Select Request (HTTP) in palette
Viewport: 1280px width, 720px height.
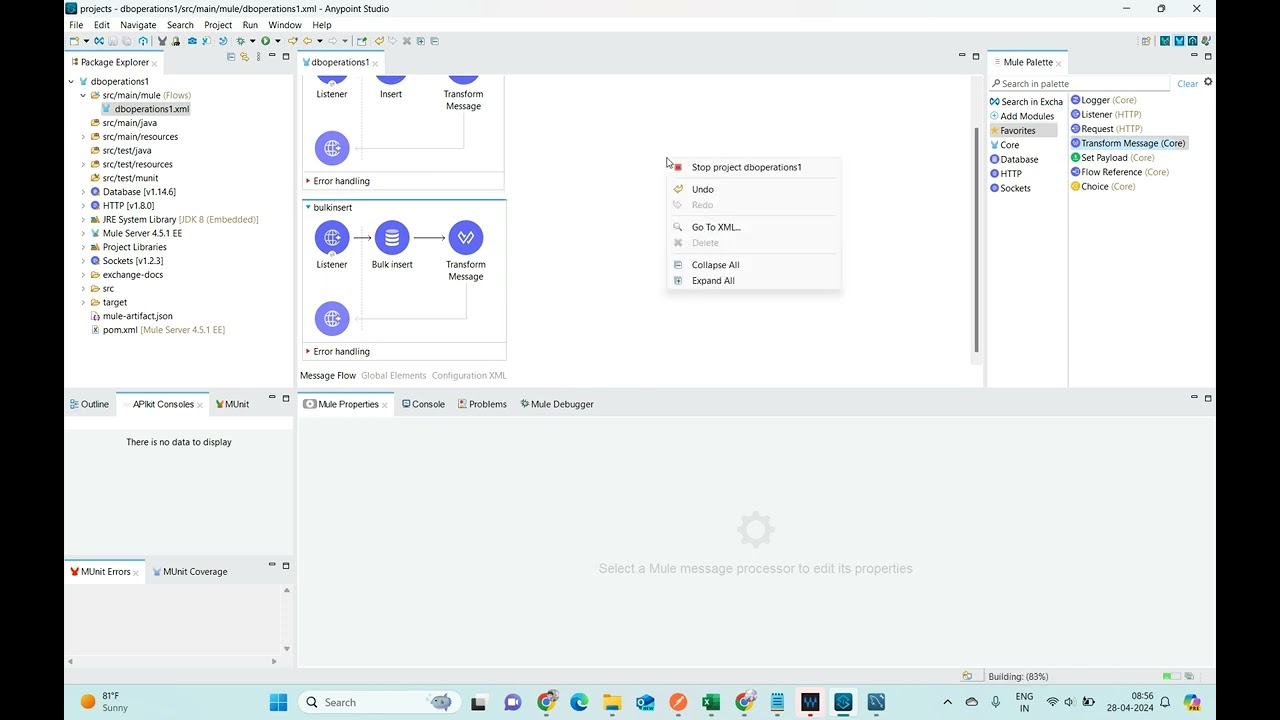point(1106,129)
